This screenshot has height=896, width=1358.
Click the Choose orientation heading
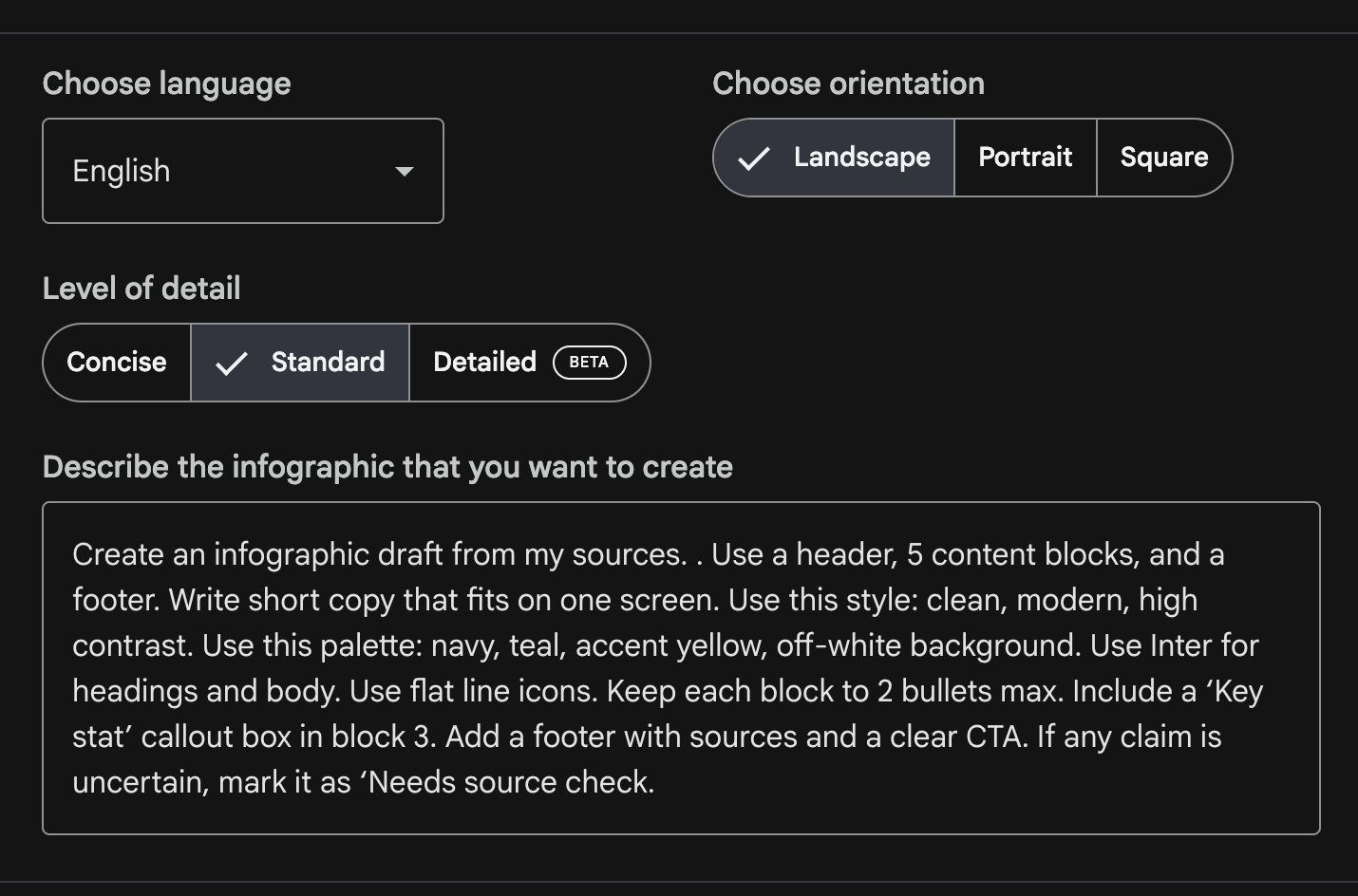[848, 84]
